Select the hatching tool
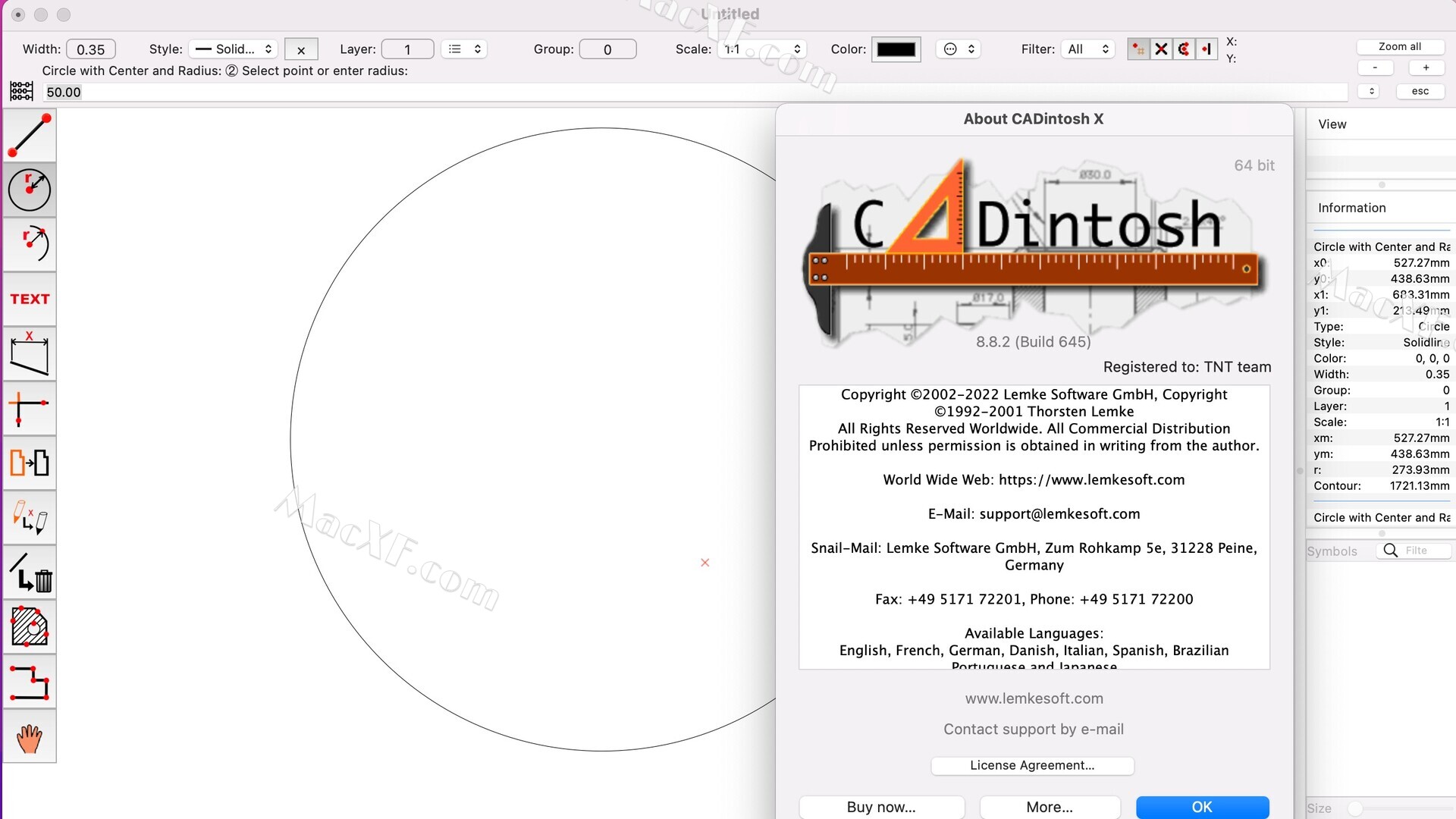The height and width of the screenshot is (819, 1456). point(30,626)
